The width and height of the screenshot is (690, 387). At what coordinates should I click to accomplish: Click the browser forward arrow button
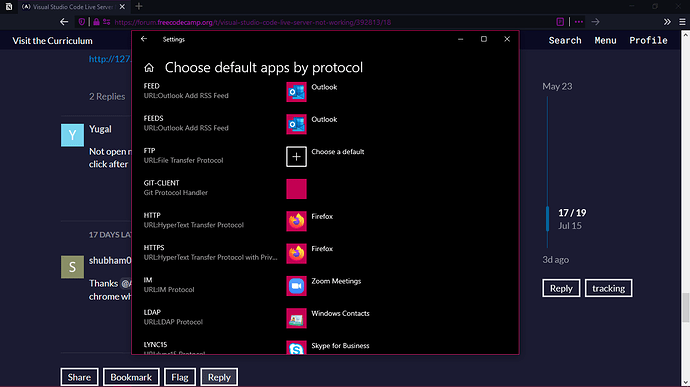(x=595, y=22)
